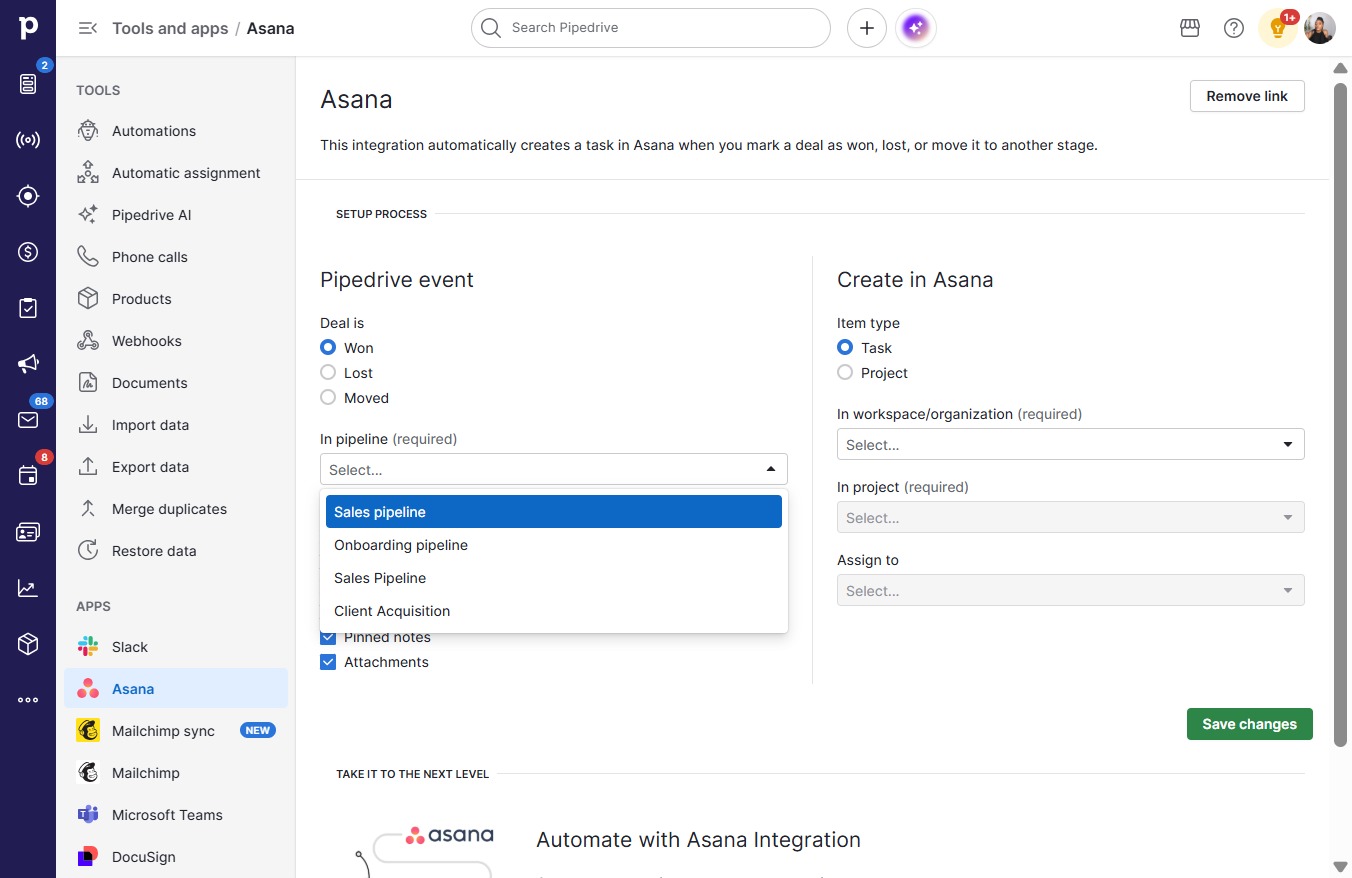Open the Sales Assistant lightbulb icon
This screenshot has height=878, width=1352.
[x=1278, y=28]
